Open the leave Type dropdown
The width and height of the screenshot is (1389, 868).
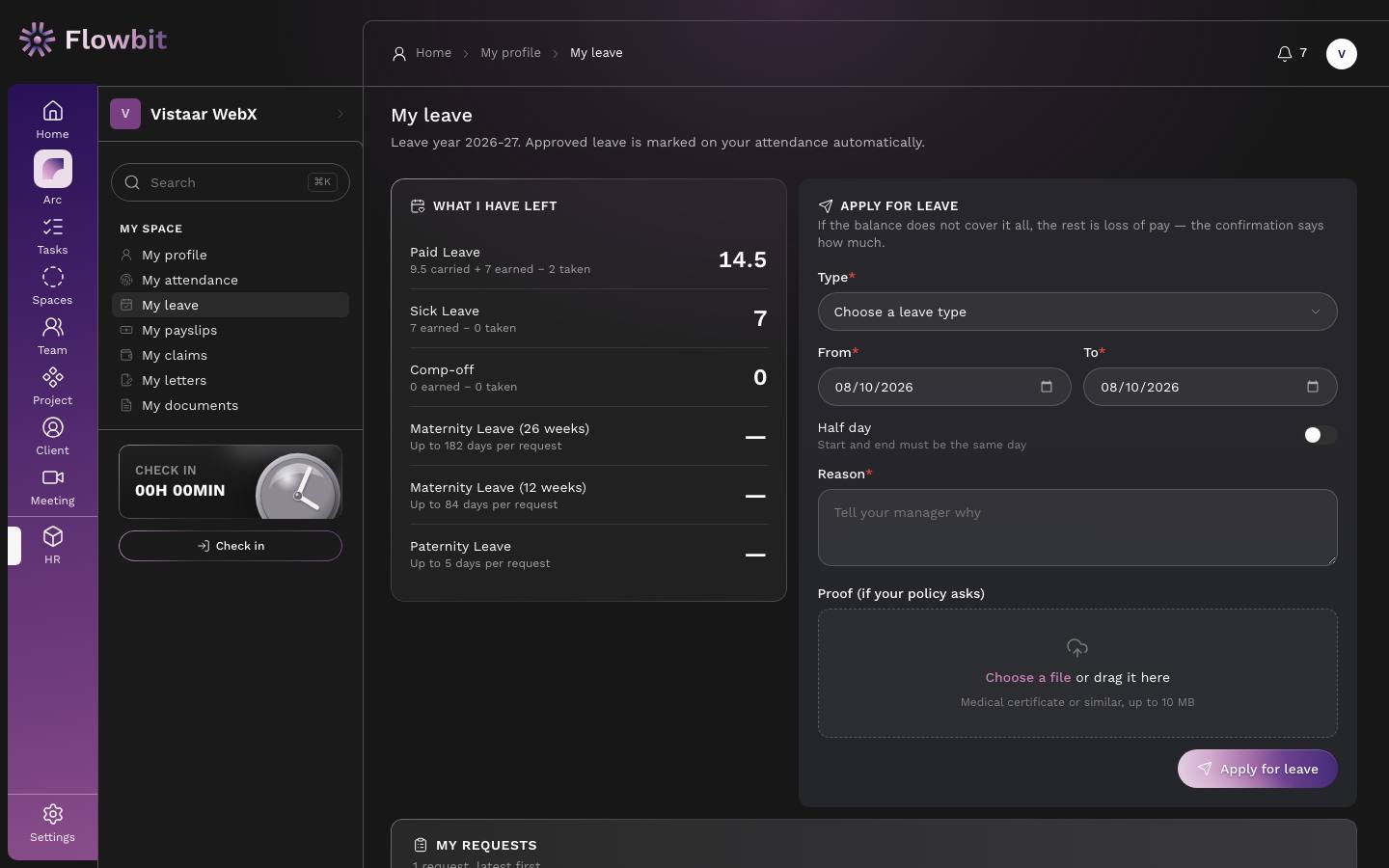1077,312
